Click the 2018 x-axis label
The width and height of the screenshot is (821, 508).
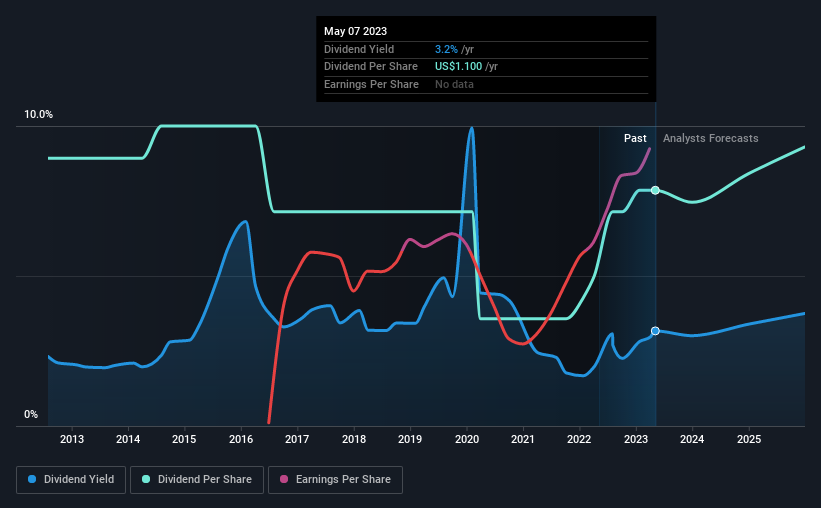354,439
